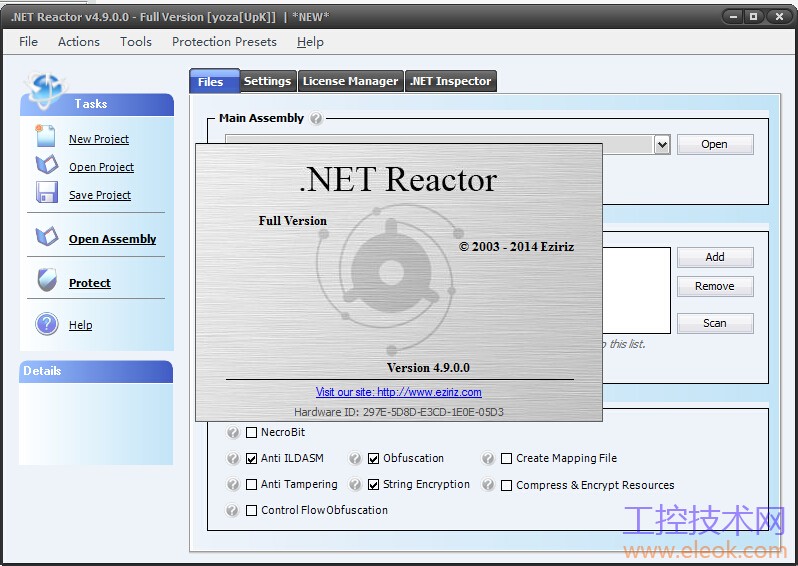Click the Tasks panel header
Viewport: 798px width, 566px height.
click(x=97, y=104)
